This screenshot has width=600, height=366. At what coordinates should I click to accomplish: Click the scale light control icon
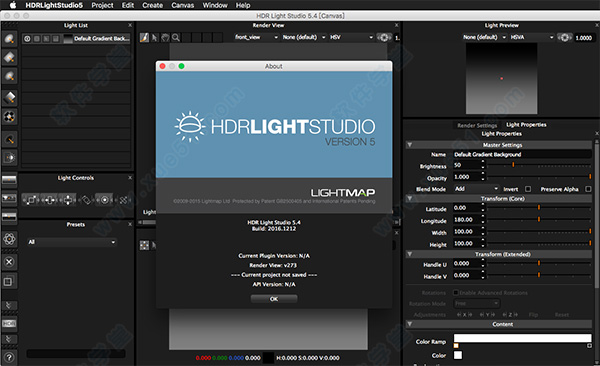click(31, 200)
